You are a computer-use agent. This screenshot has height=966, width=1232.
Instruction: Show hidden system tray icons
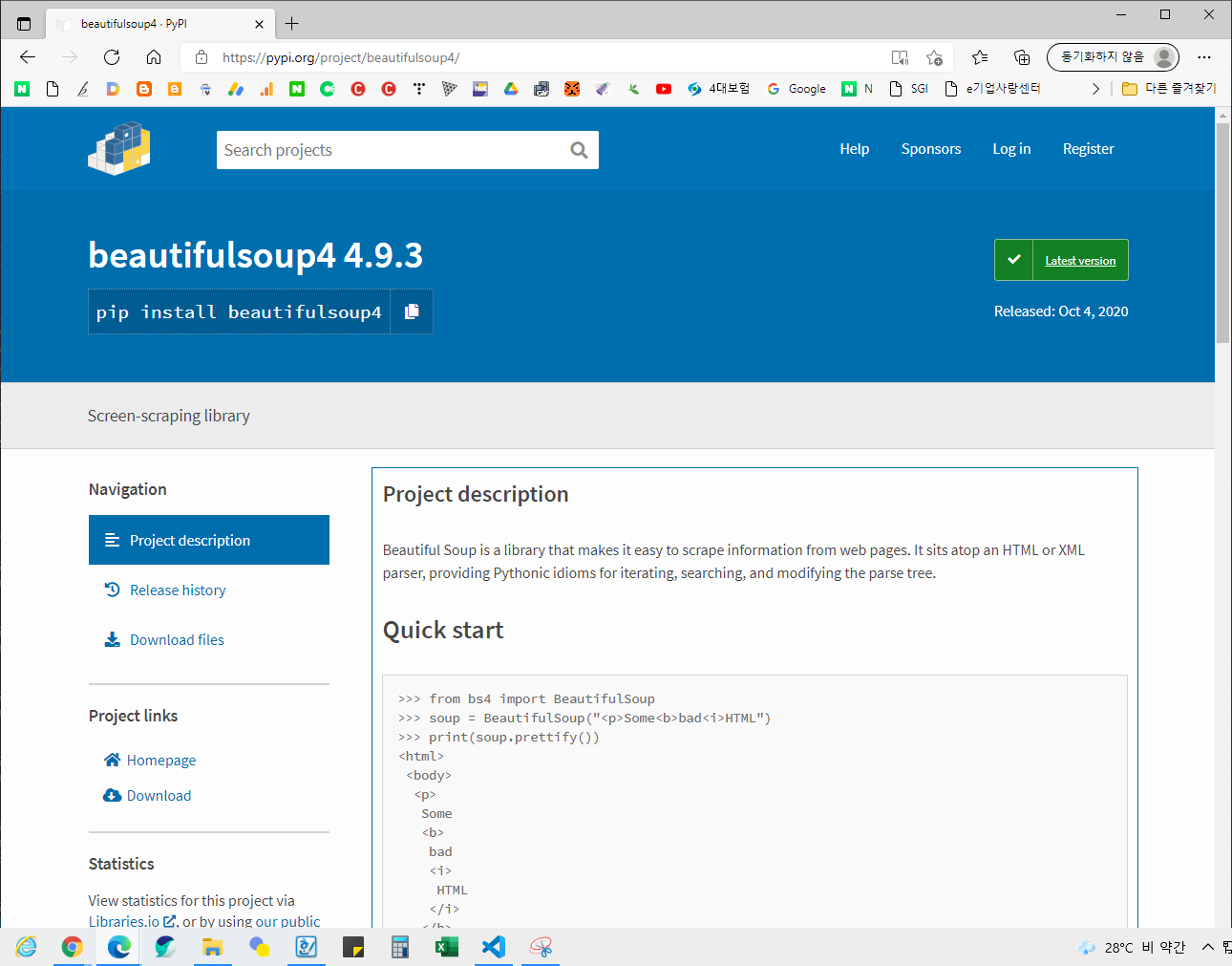coord(1207,947)
